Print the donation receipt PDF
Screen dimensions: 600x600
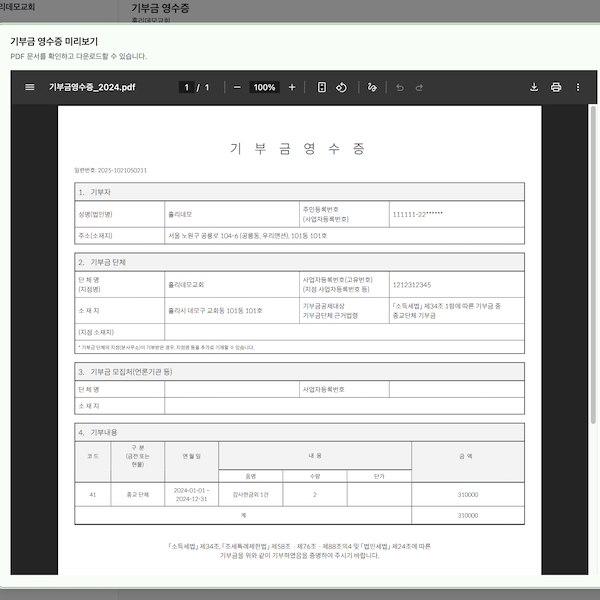[556, 87]
